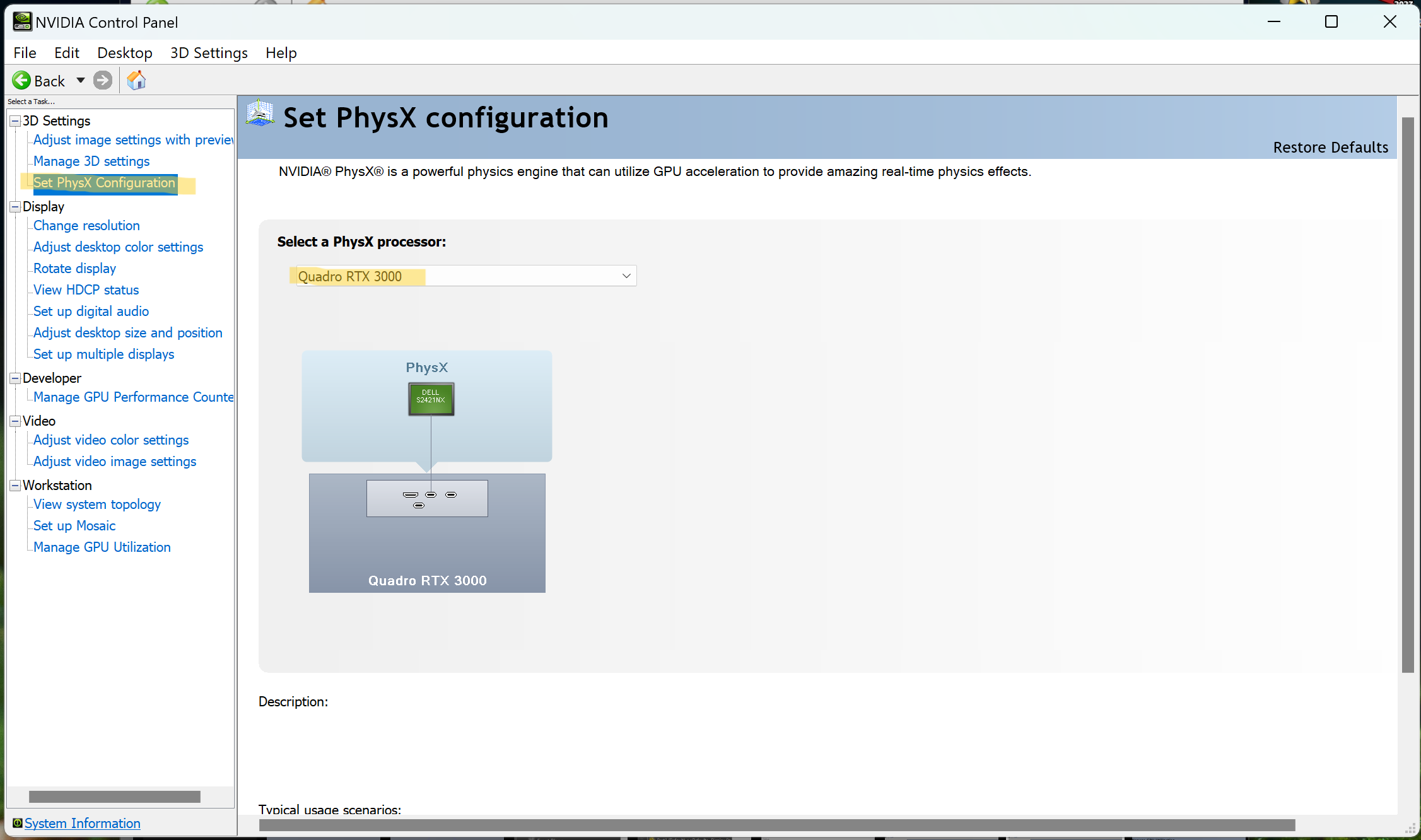Open the Desktop menu
Screen dimensions: 1421x840
(x=124, y=53)
